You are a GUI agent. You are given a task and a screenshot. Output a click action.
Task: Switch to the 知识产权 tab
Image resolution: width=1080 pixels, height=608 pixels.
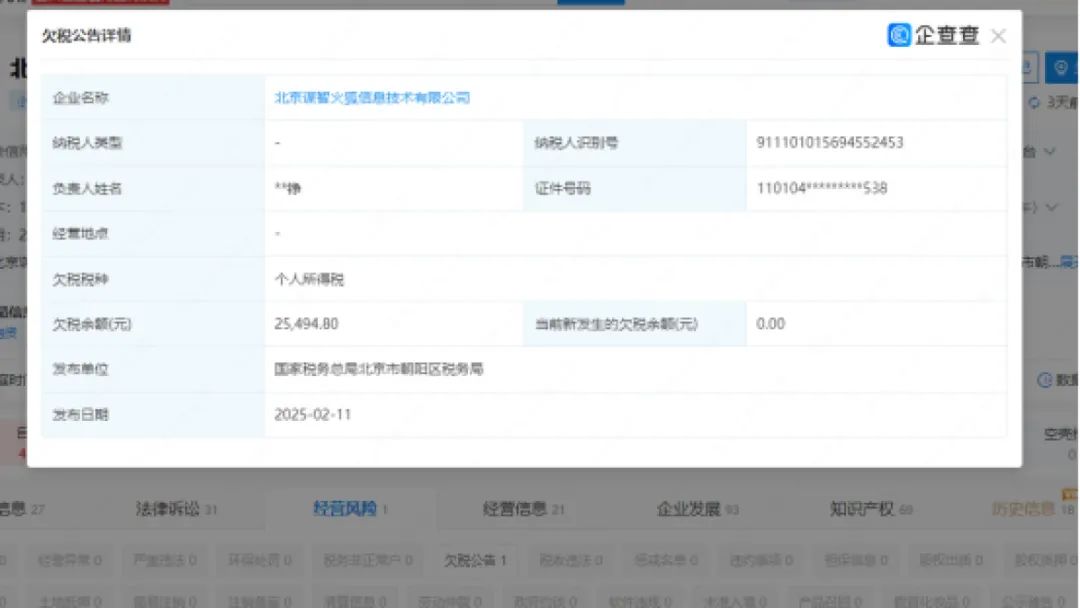click(862, 509)
